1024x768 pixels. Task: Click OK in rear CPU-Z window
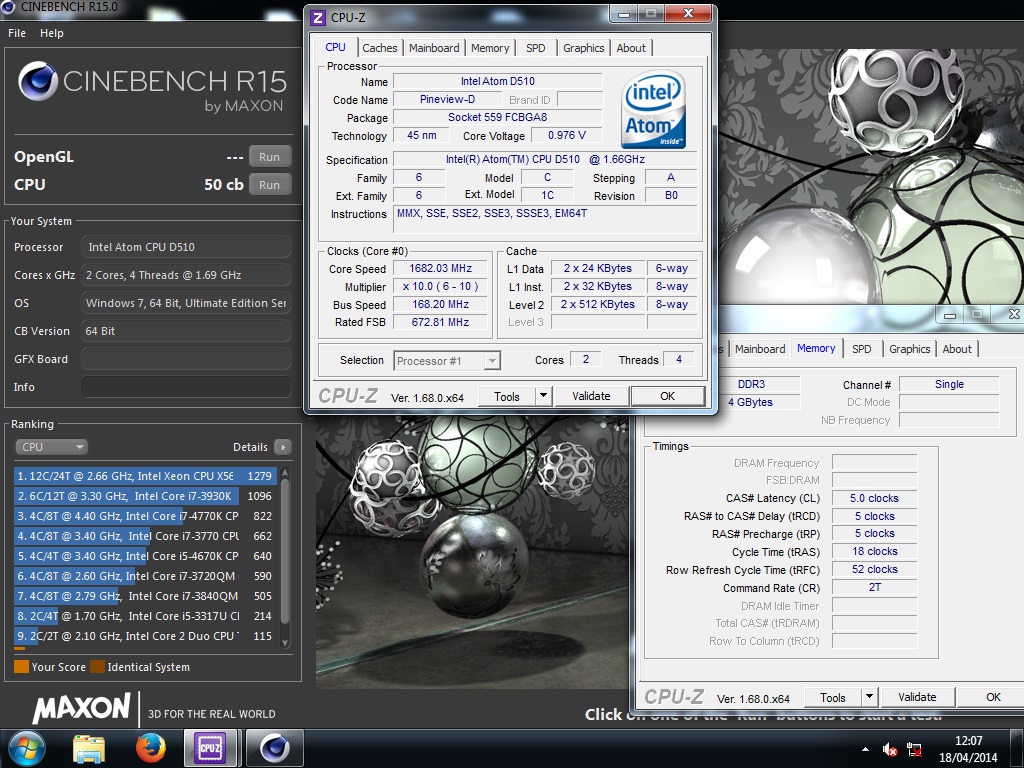coord(993,697)
